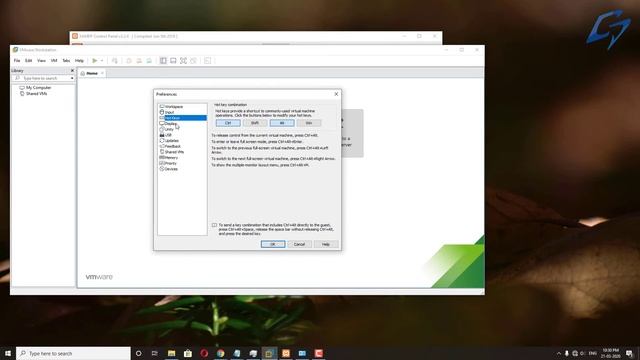Open Task View on the taskbar
Screen dimensions: 640x360
155,353
